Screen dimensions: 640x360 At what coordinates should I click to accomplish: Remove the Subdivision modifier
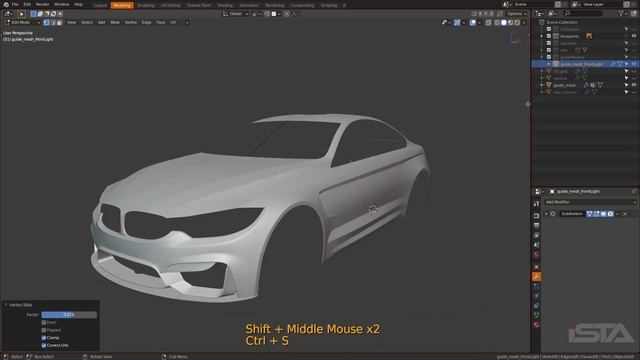click(625, 214)
